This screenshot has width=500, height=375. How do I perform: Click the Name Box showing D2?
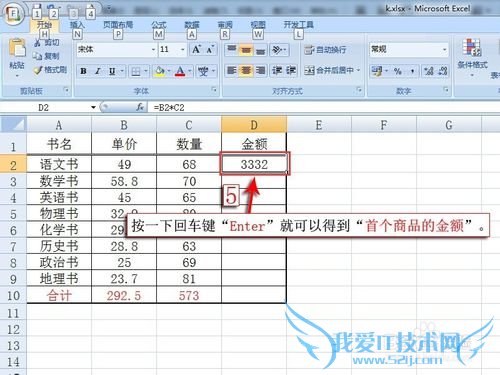tap(43, 107)
